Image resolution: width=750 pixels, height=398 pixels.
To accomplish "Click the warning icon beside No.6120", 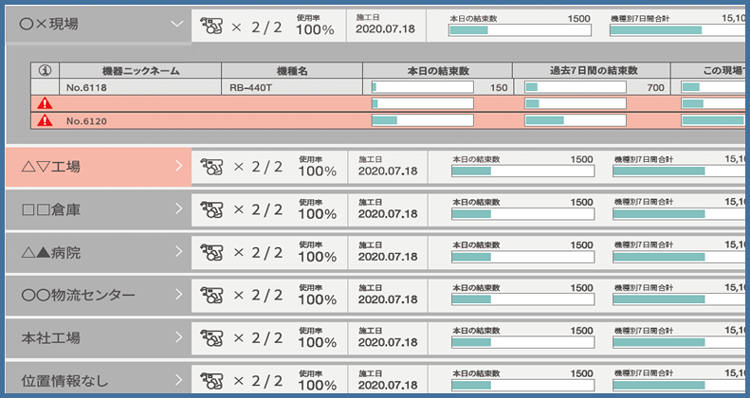I will (45, 121).
